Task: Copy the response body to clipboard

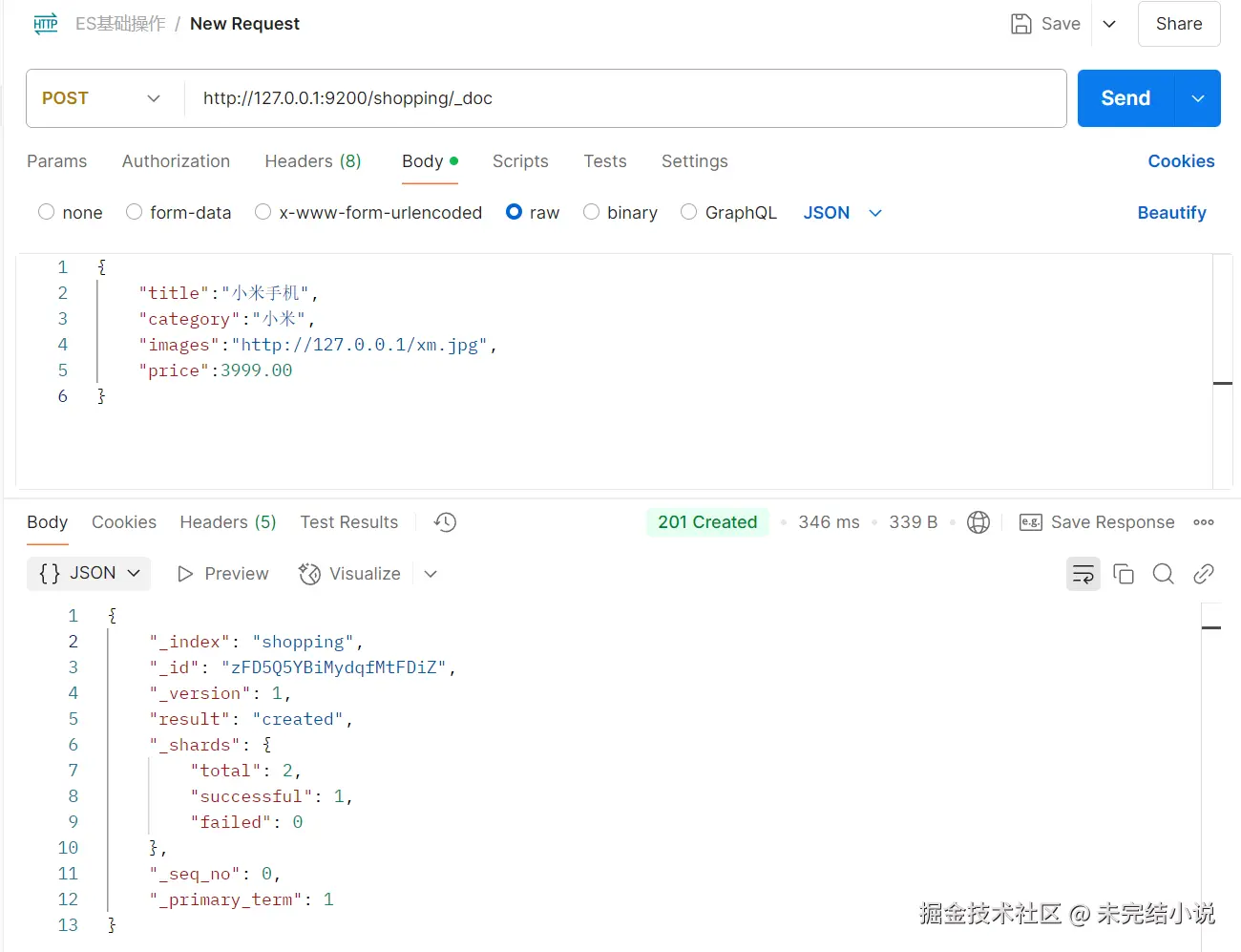Action: pos(1124,574)
